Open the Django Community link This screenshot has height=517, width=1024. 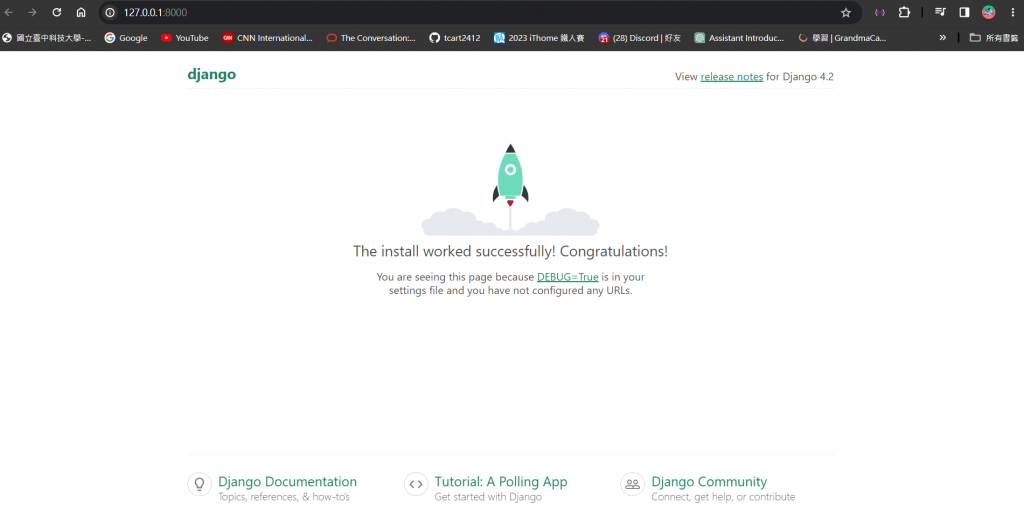[709, 482]
